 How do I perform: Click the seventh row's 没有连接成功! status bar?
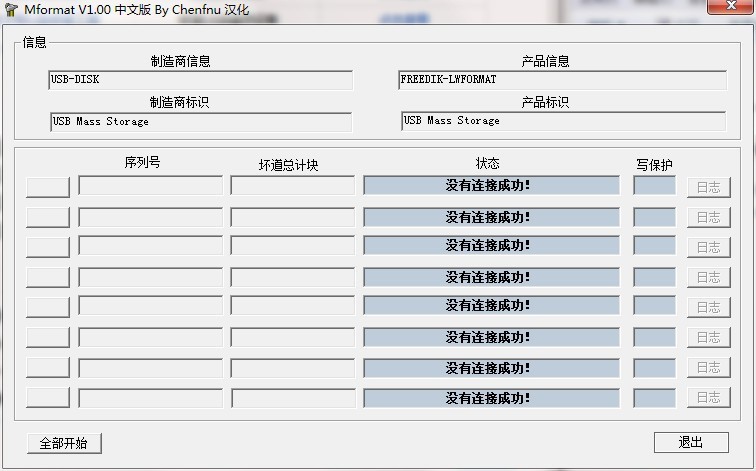tap(491, 368)
